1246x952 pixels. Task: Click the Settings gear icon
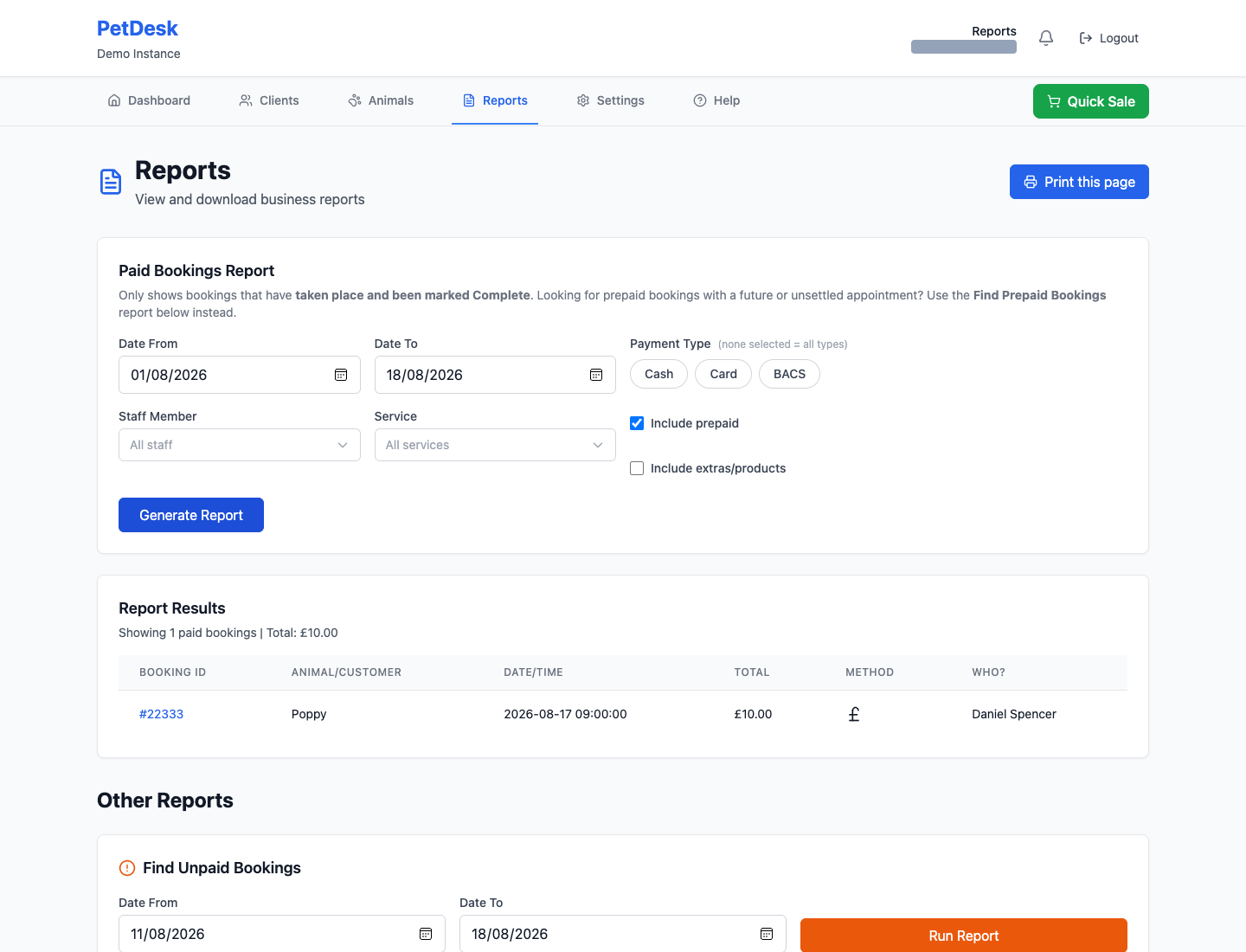(583, 100)
